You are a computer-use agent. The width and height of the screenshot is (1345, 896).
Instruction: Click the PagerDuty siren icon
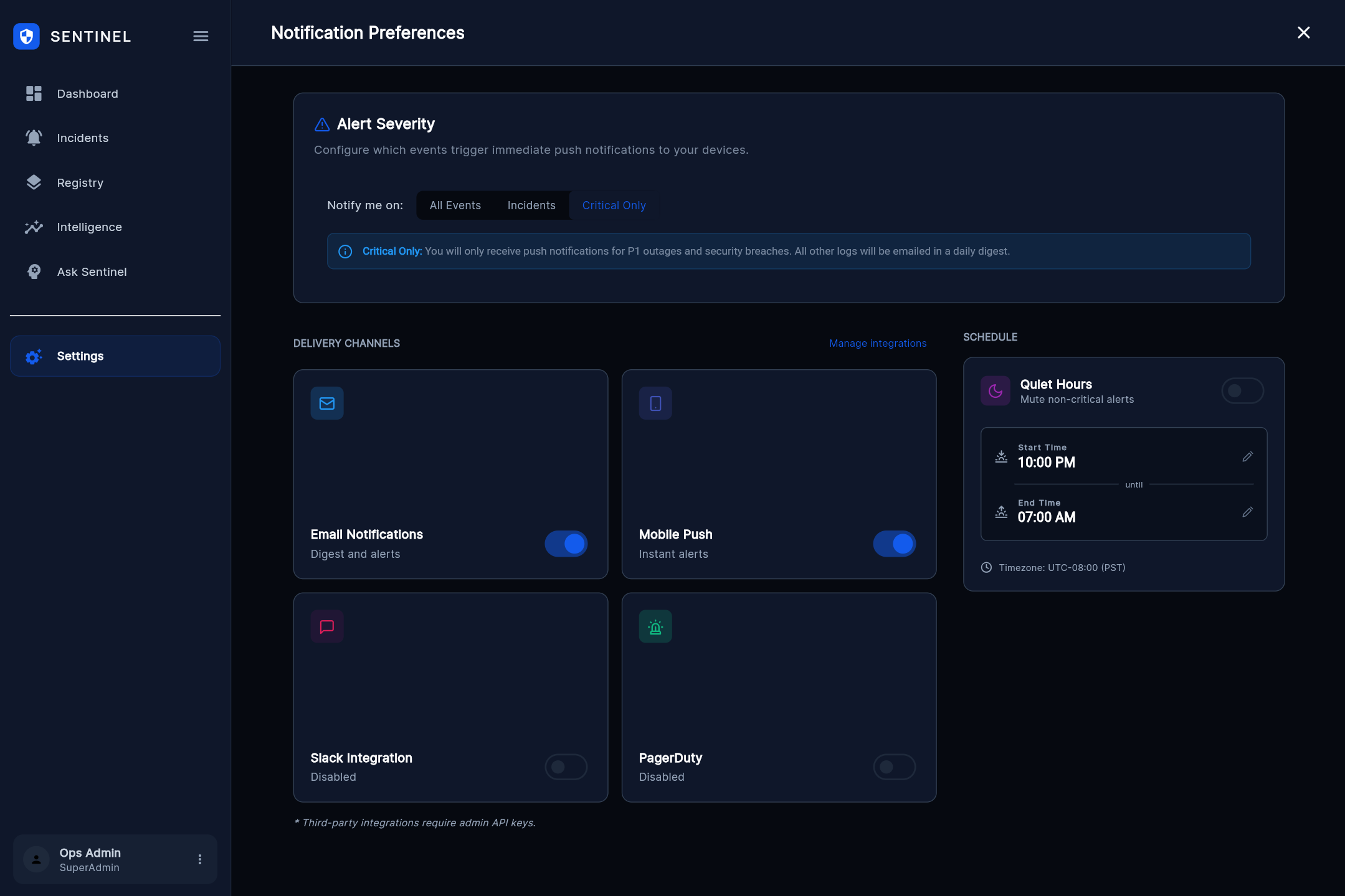pyautogui.click(x=655, y=626)
